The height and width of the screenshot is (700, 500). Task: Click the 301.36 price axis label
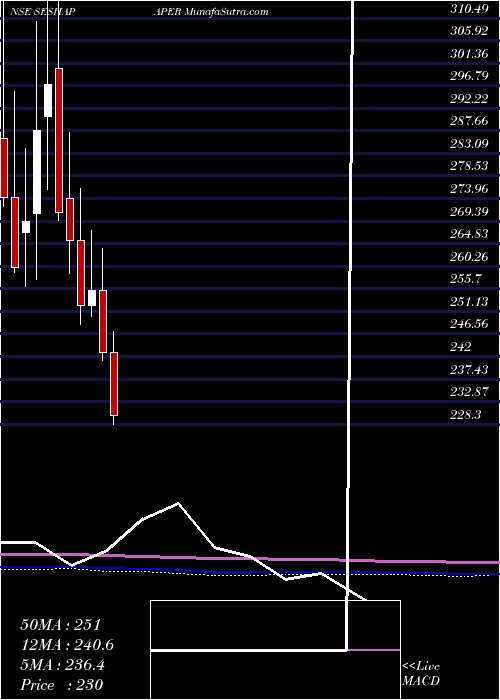coord(468,54)
